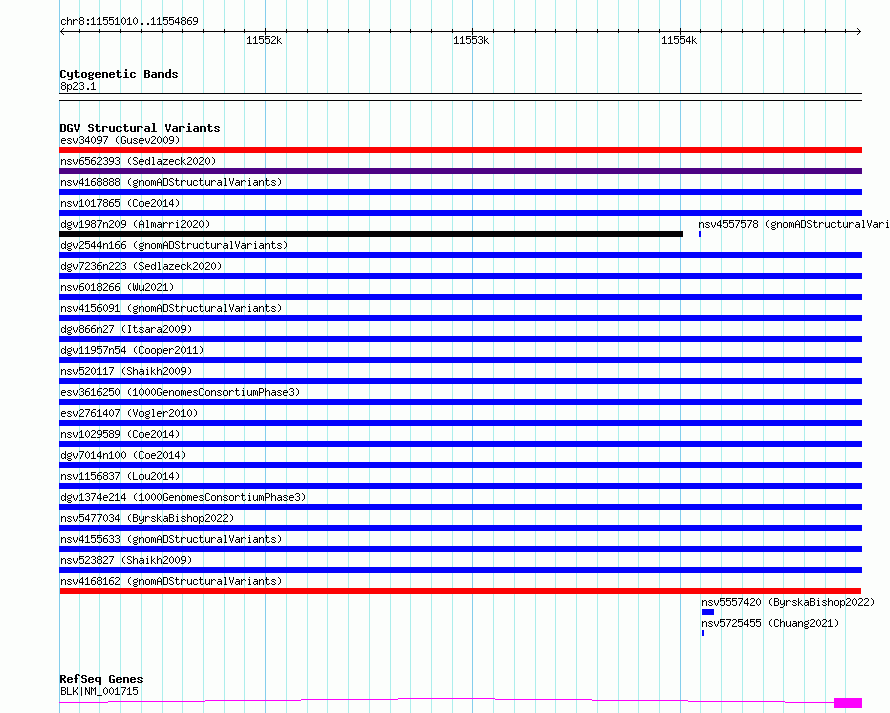The width and height of the screenshot is (890, 713).
Task: Click nsv5557420 (ByrskaBishop2022) label
Action: pyautogui.click(x=788, y=602)
